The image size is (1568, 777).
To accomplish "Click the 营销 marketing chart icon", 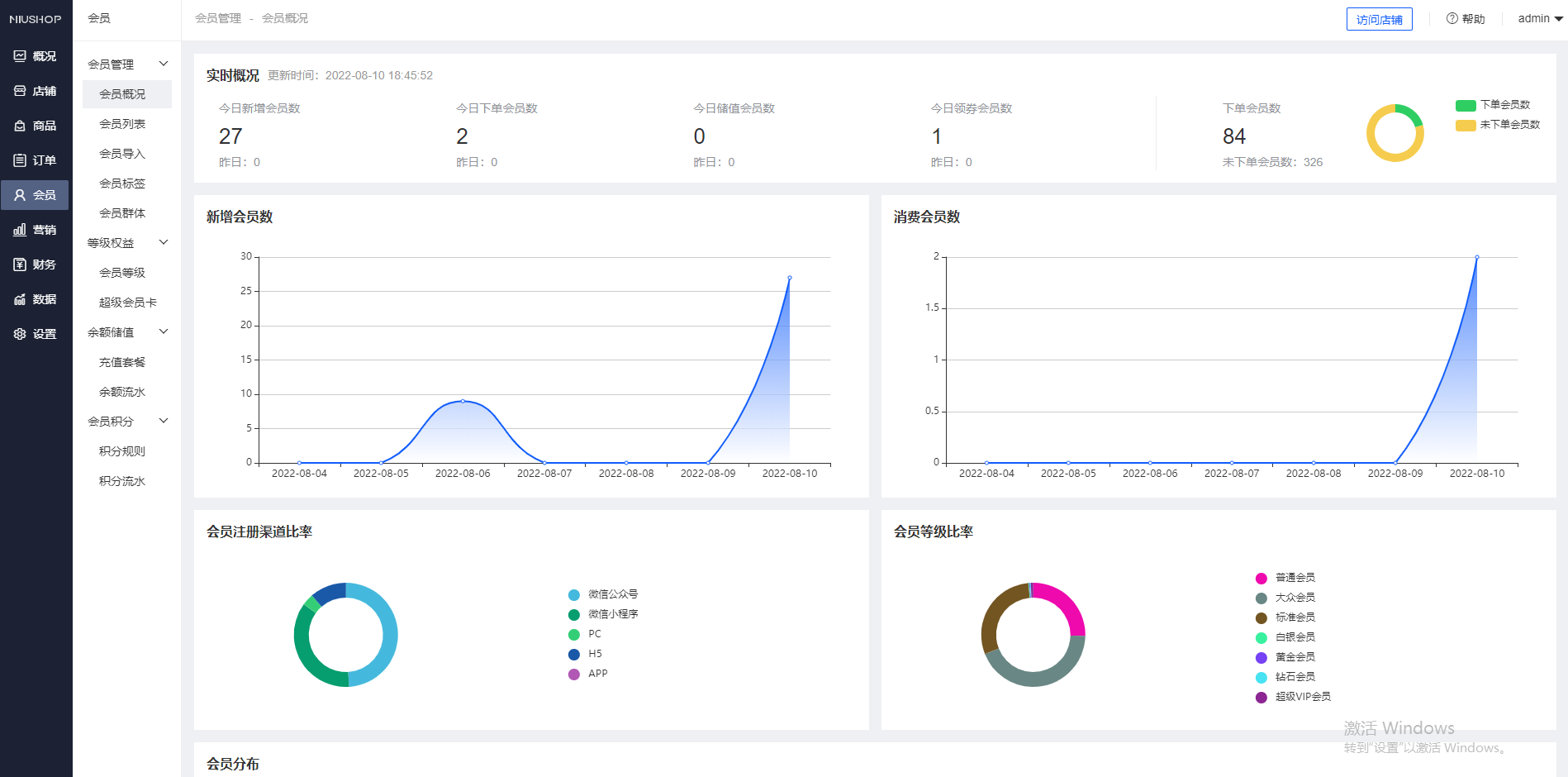I will point(20,230).
